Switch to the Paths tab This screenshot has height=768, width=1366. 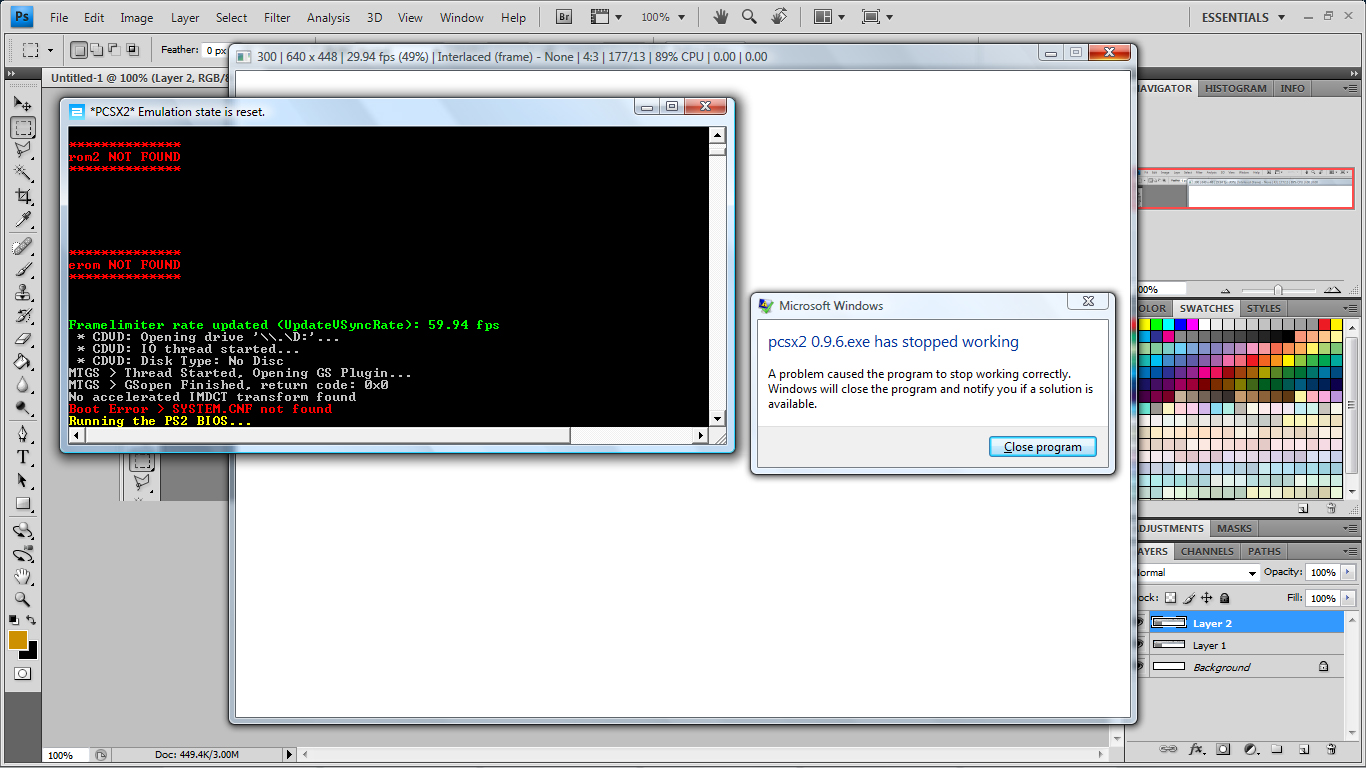click(x=1264, y=551)
